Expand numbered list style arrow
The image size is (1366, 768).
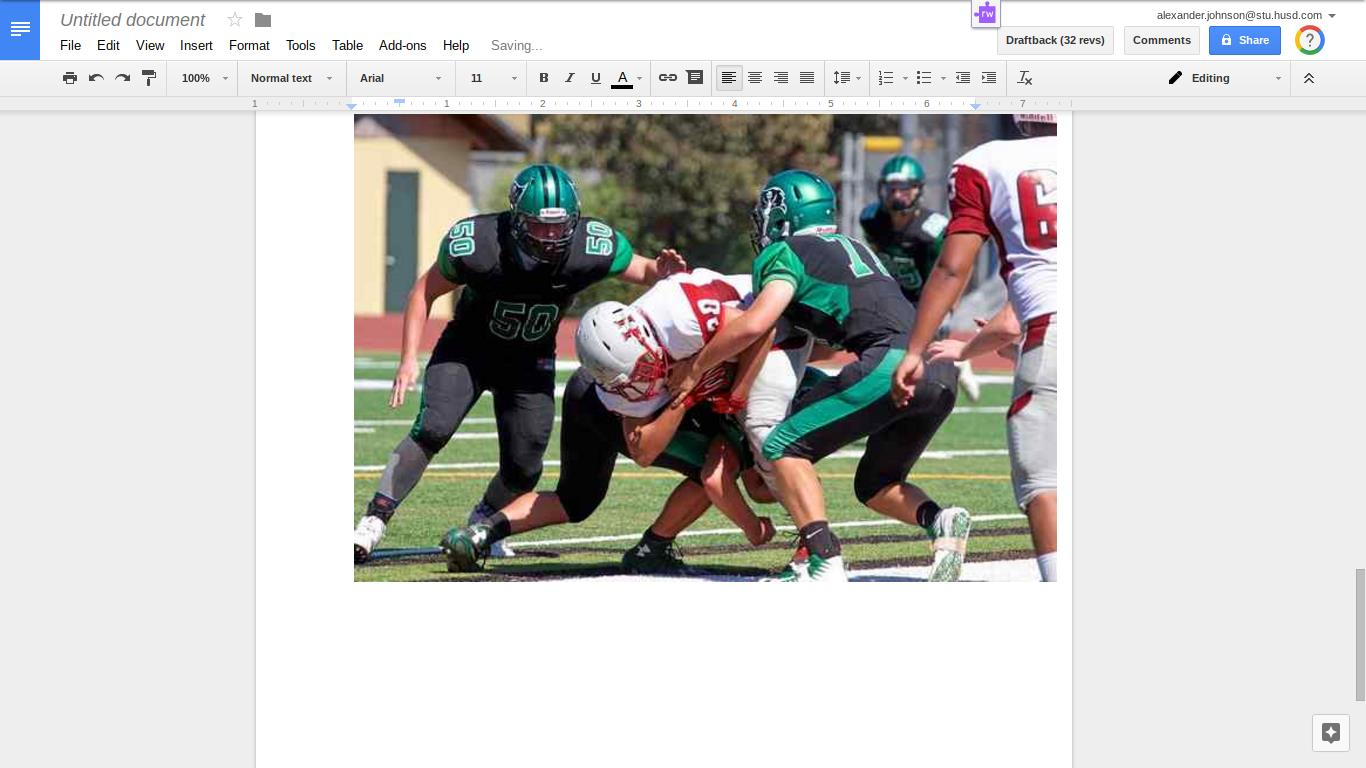pos(905,78)
